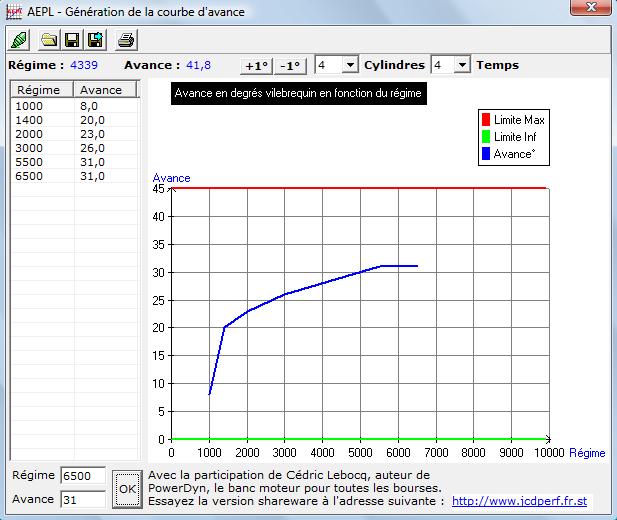Decrease advance with the -1° button

[x=290, y=66]
